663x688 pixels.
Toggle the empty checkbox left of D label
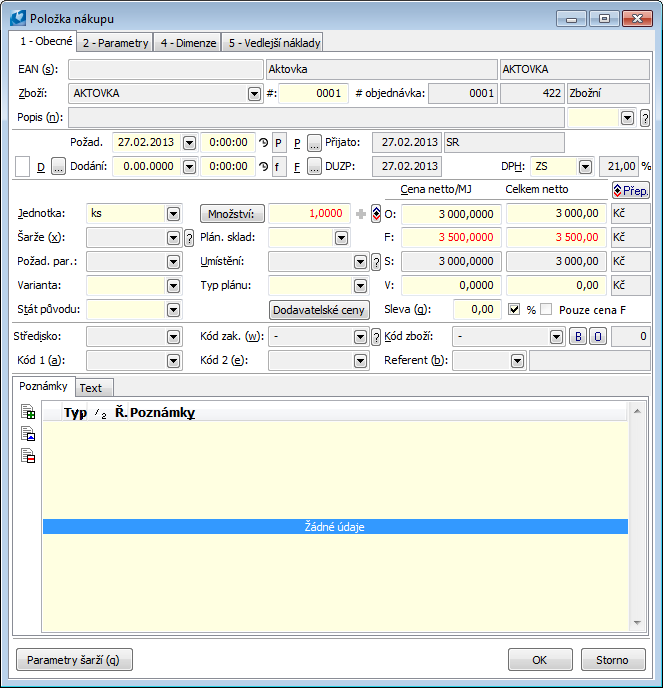pos(22,167)
